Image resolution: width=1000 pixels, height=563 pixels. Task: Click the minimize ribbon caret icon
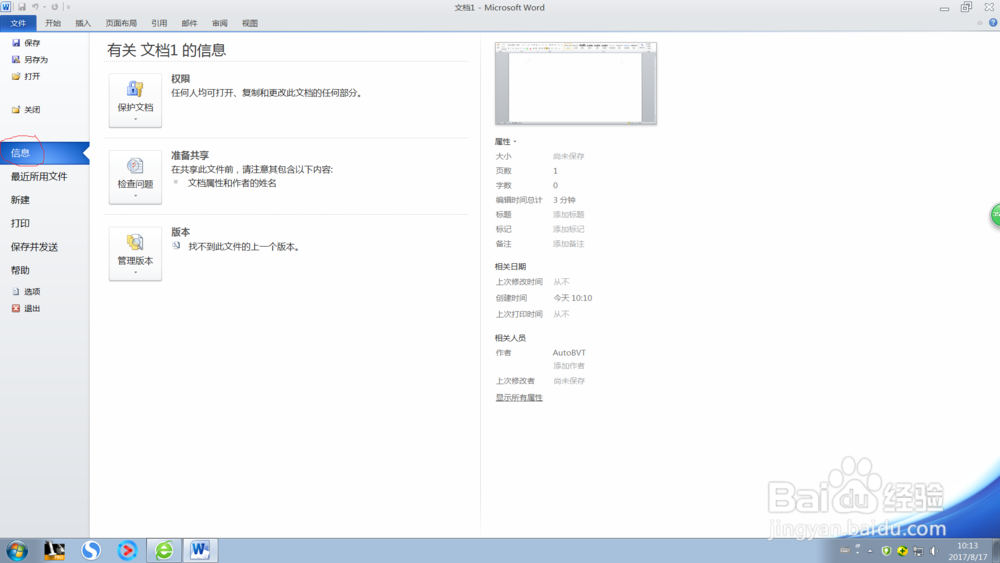(x=980, y=22)
